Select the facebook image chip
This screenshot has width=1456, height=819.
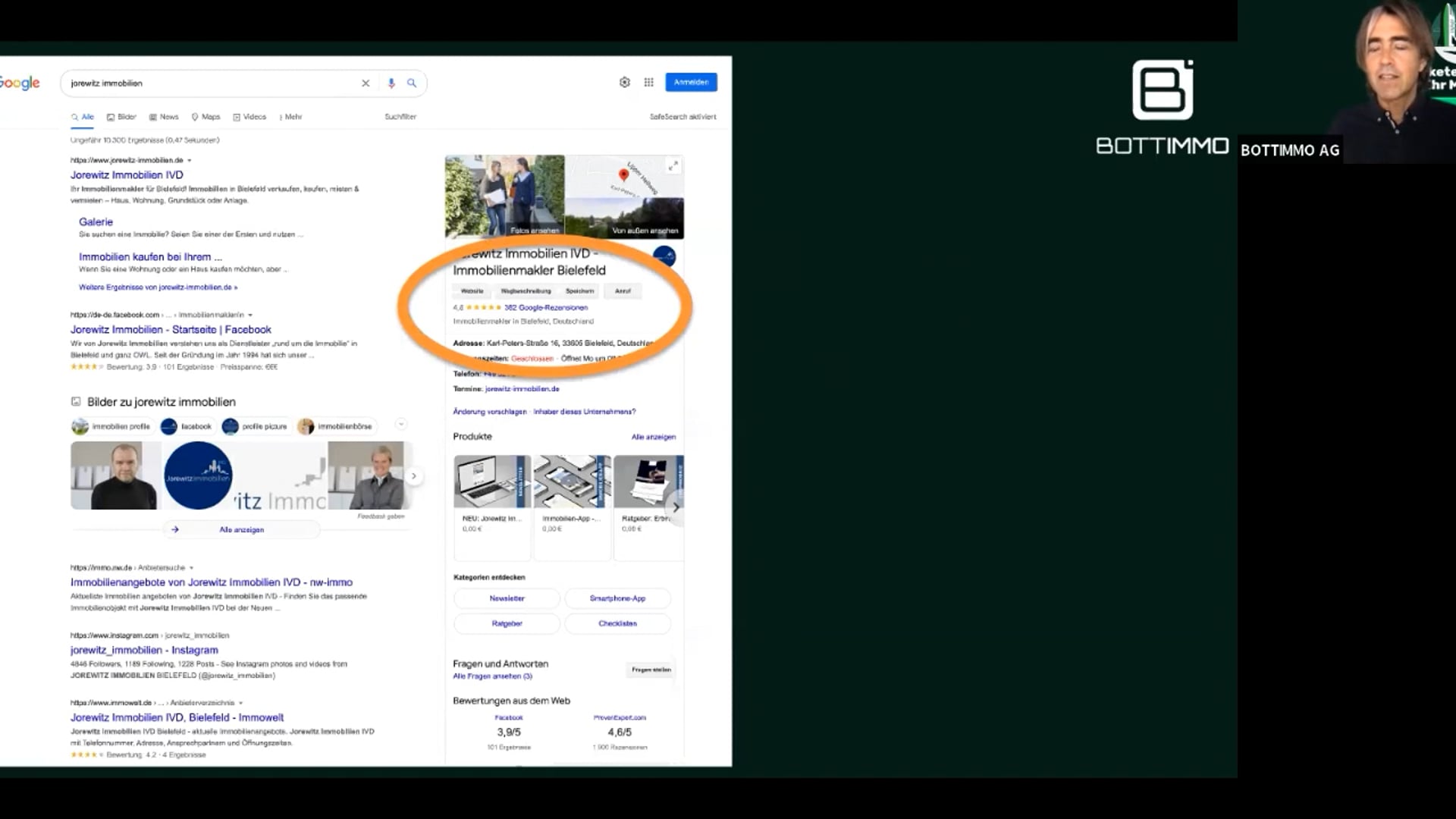point(187,426)
